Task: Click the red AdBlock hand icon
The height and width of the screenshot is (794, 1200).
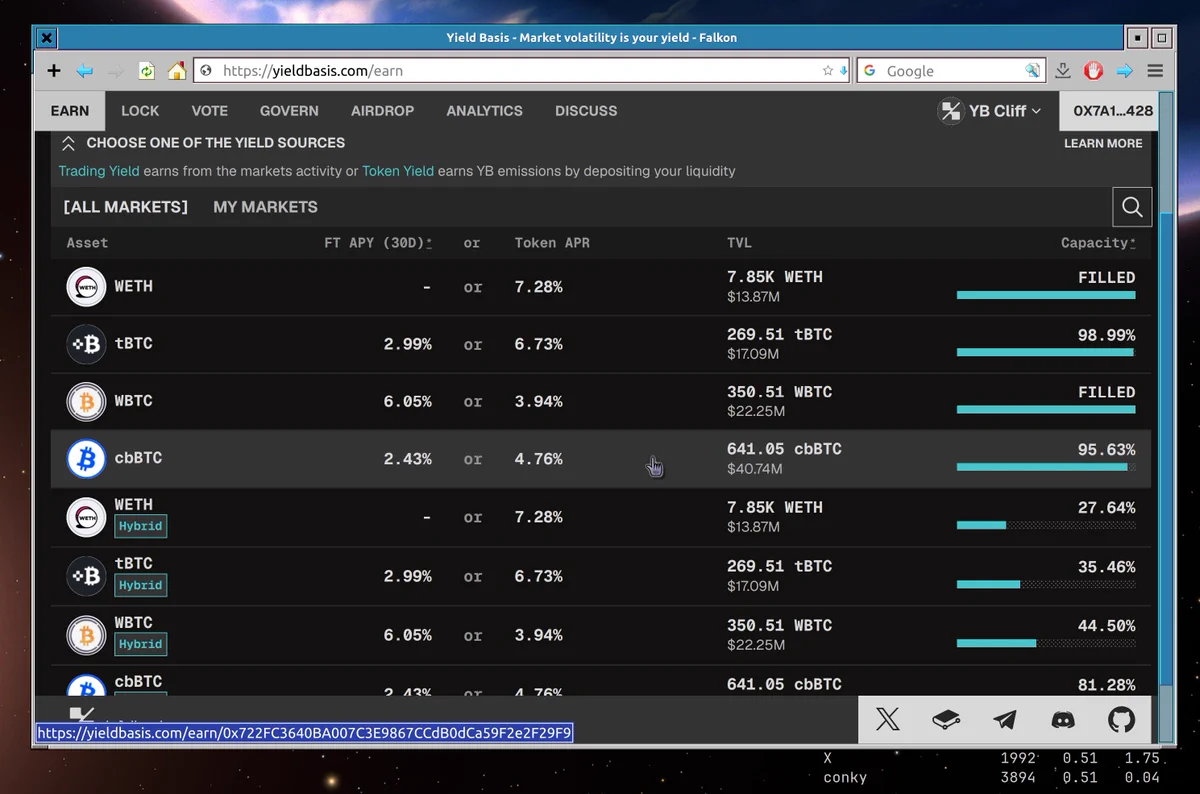Action: tap(1094, 71)
